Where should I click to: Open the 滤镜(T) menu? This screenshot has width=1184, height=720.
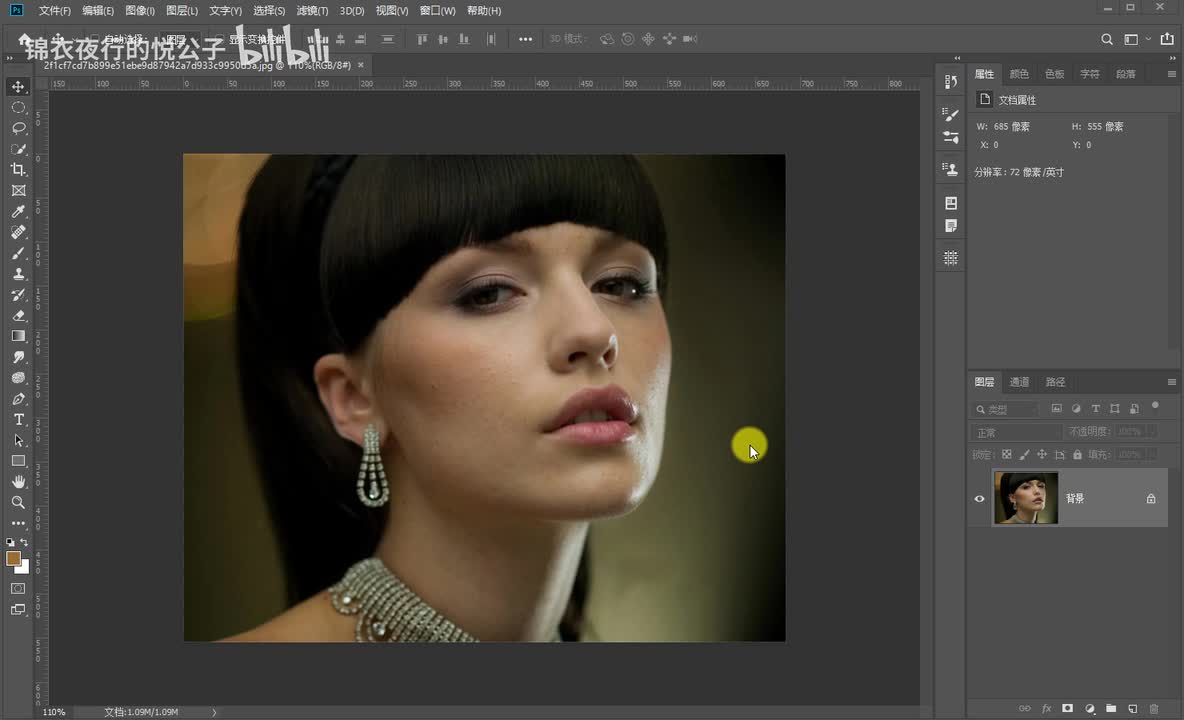[x=312, y=11]
